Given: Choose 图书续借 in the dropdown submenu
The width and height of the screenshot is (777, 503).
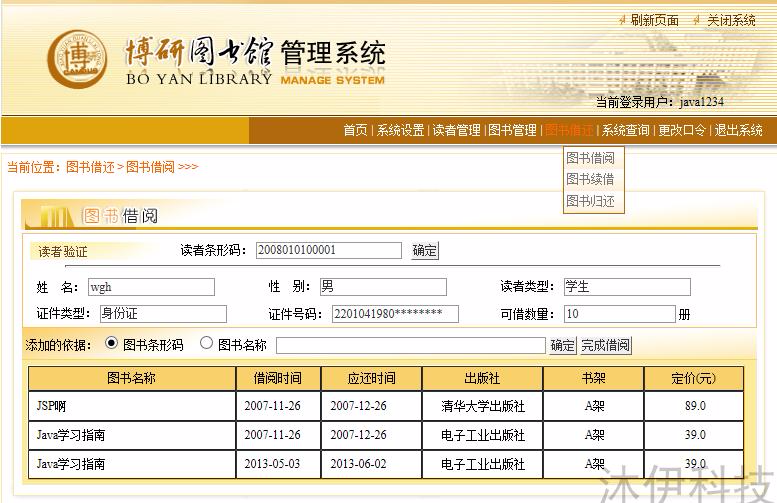Looking at the screenshot, I should (590, 179).
